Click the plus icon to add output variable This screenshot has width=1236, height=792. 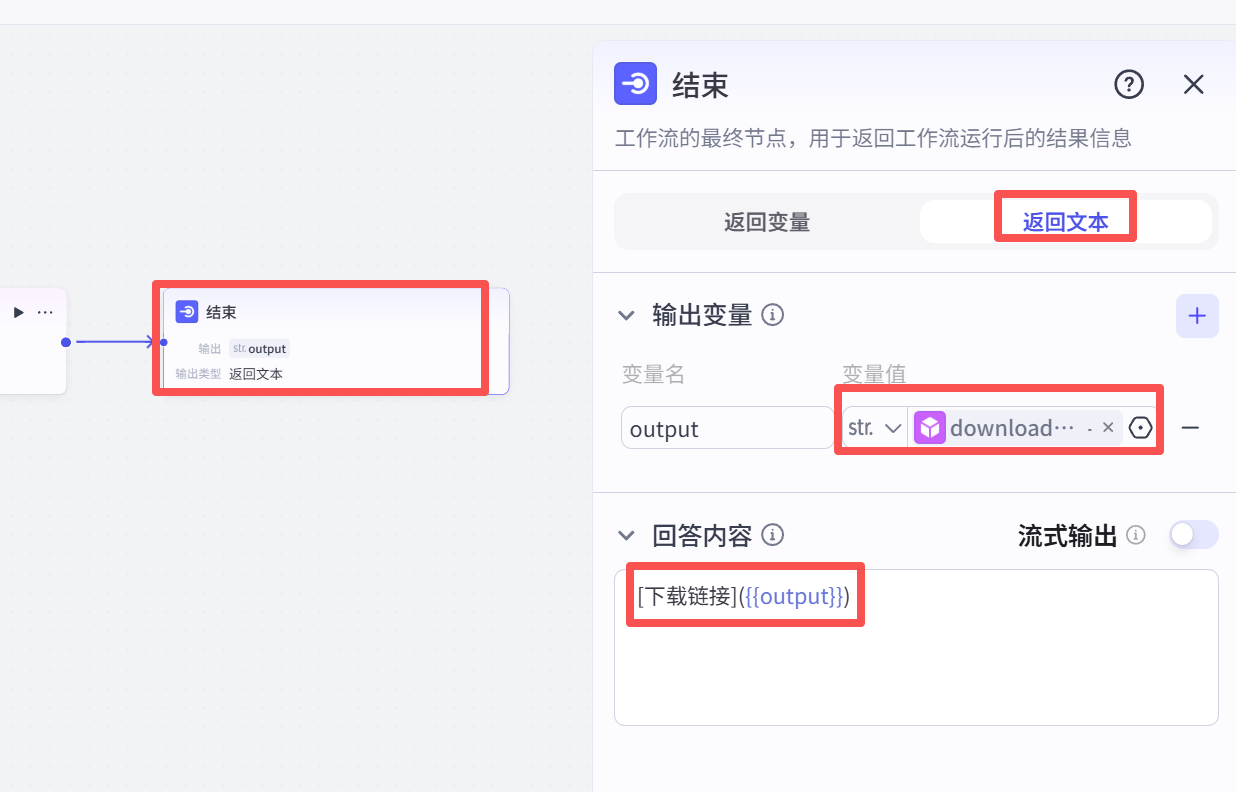click(x=1197, y=316)
